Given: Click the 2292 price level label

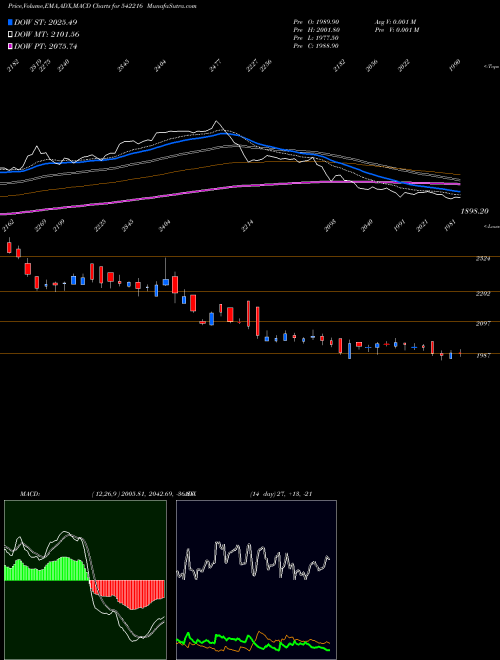Looking at the screenshot, I should point(483,294).
